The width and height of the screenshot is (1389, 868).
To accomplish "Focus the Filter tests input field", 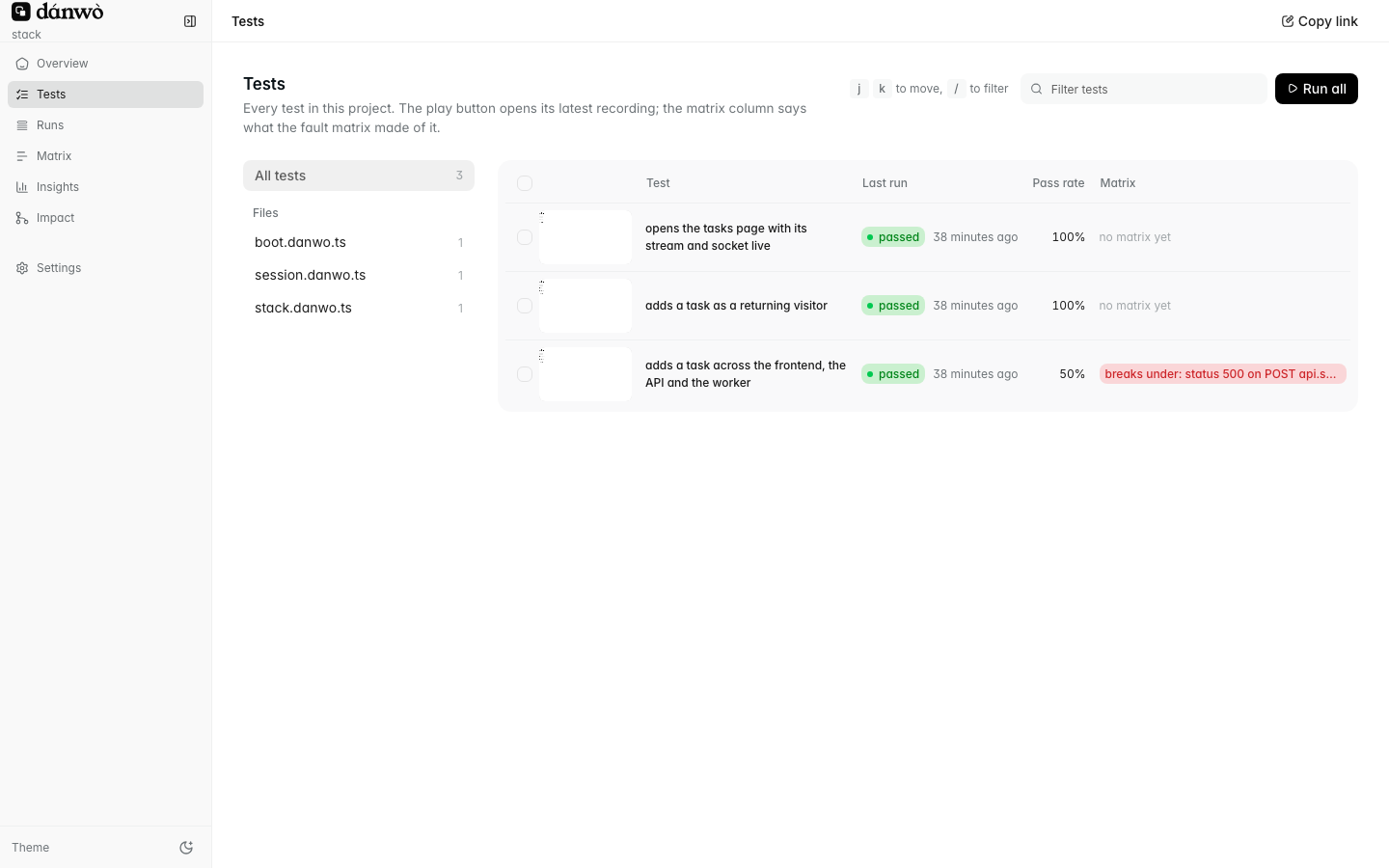I will tap(1143, 89).
